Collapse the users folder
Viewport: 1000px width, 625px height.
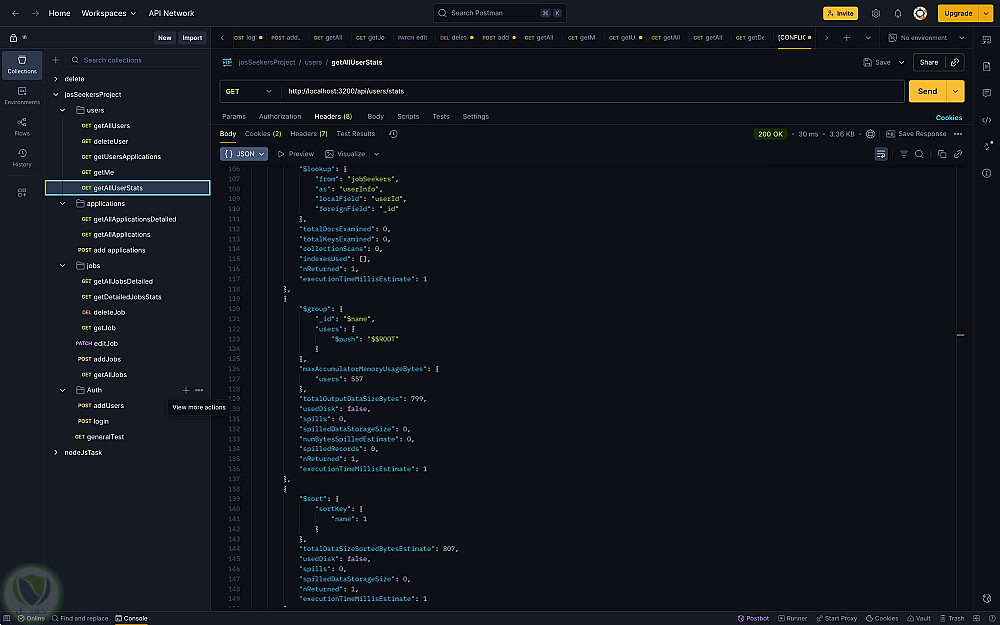[x=62, y=110]
